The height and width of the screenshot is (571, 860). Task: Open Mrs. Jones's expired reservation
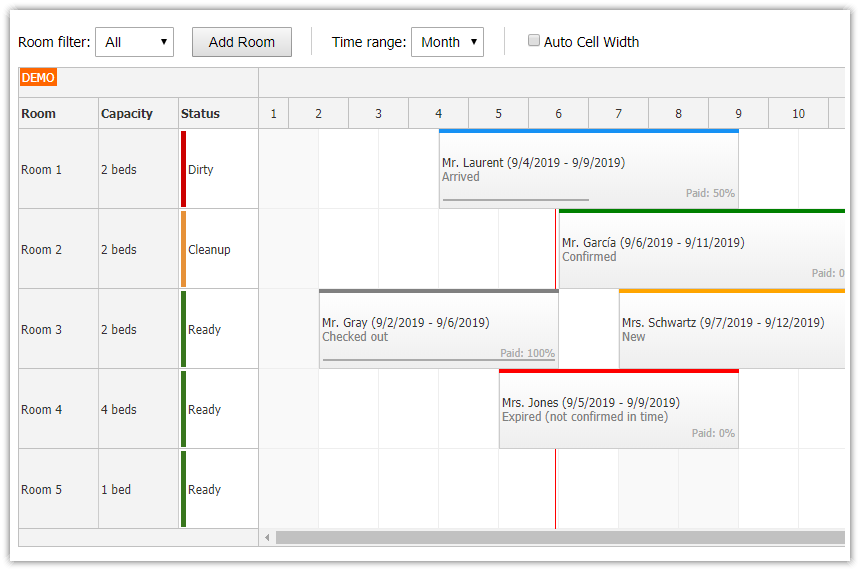(618, 409)
